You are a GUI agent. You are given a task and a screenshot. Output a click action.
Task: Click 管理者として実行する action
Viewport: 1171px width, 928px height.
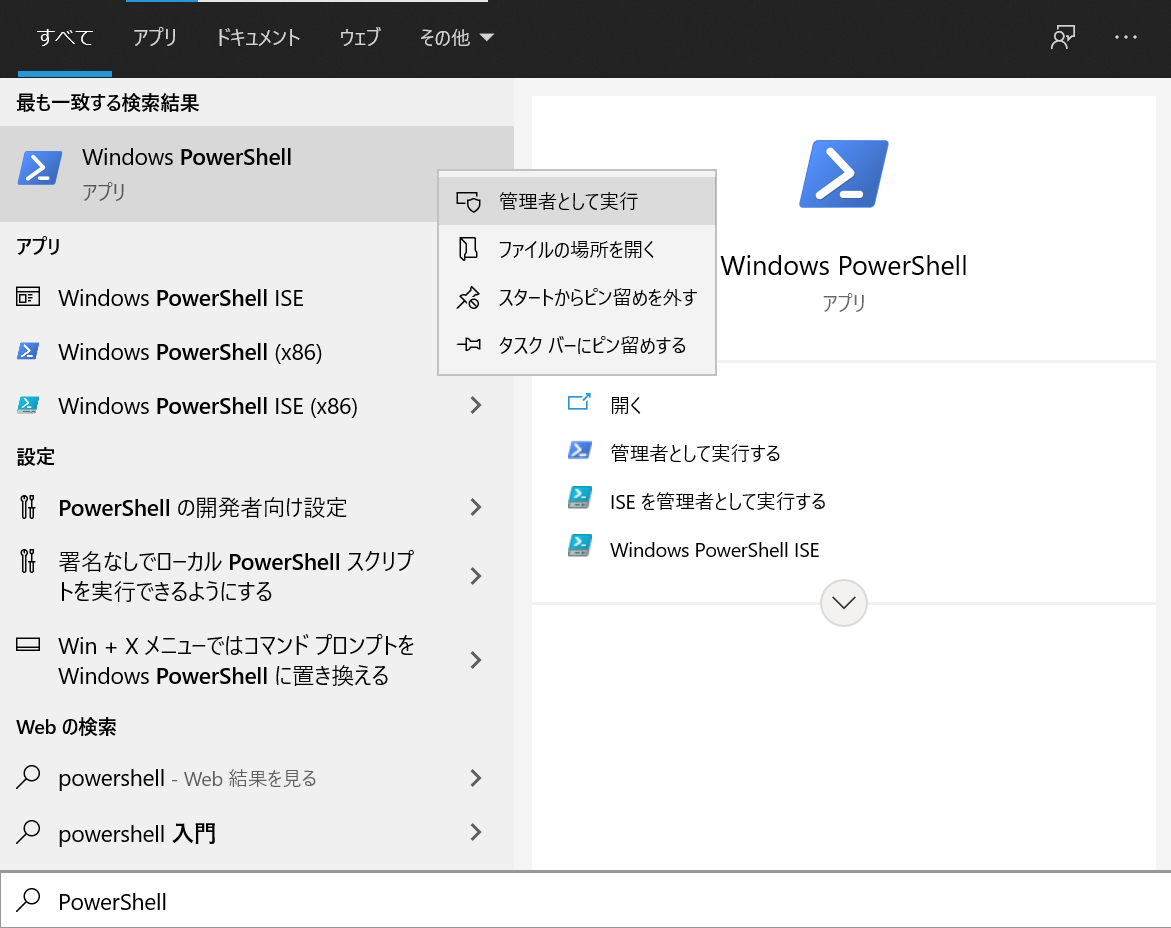point(695,452)
